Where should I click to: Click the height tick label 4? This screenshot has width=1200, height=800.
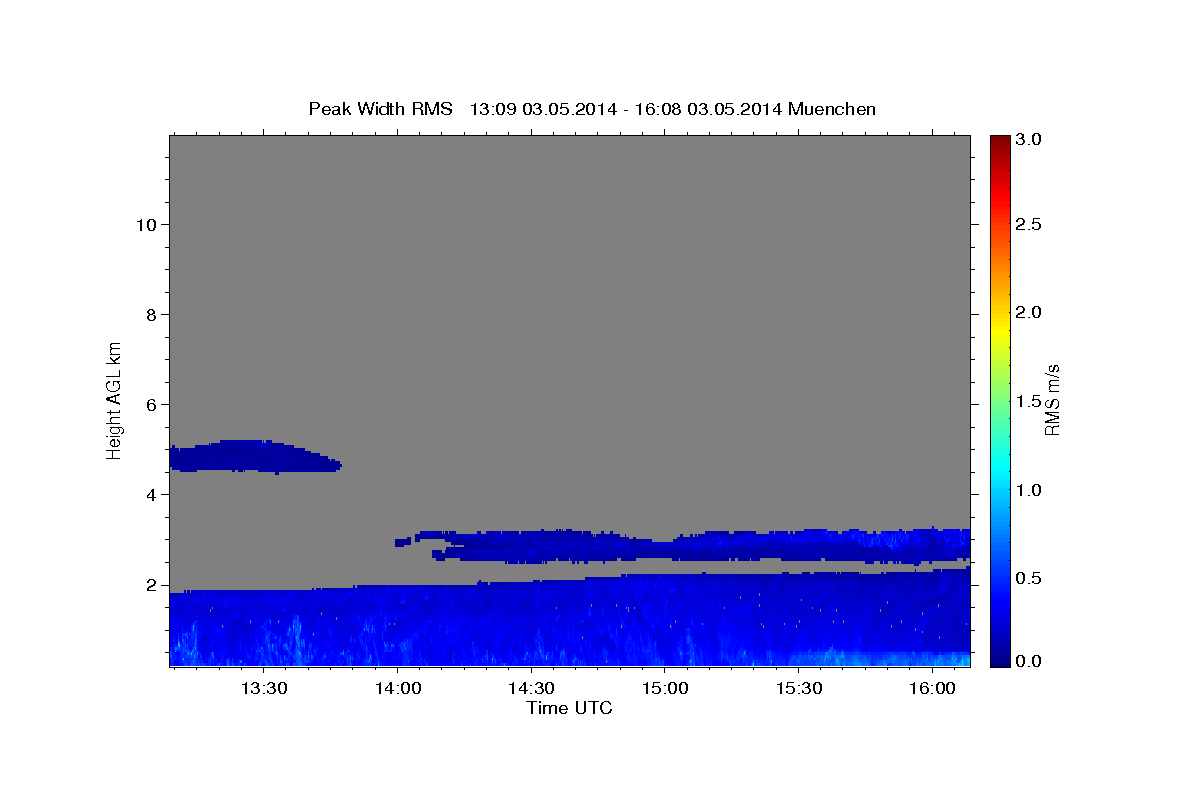150,495
